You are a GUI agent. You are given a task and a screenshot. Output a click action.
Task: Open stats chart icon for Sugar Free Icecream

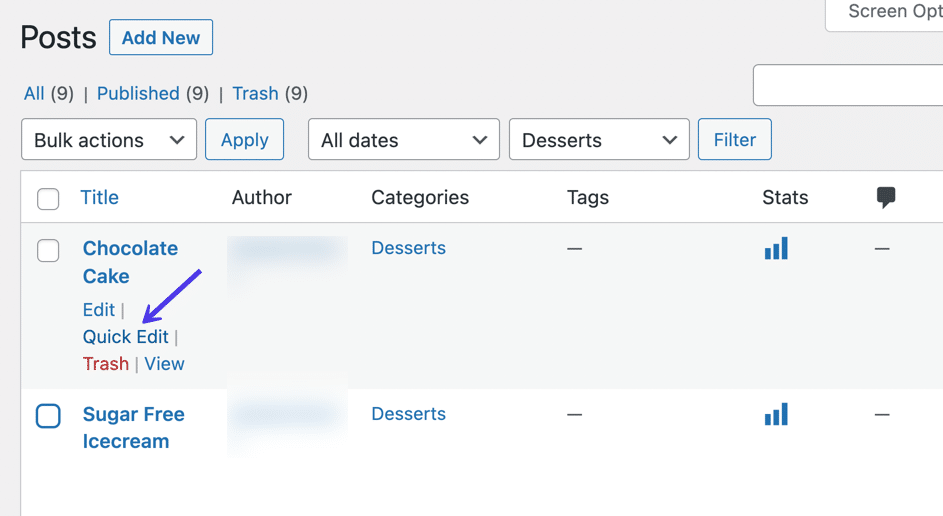pyautogui.click(x=776, y=414)
